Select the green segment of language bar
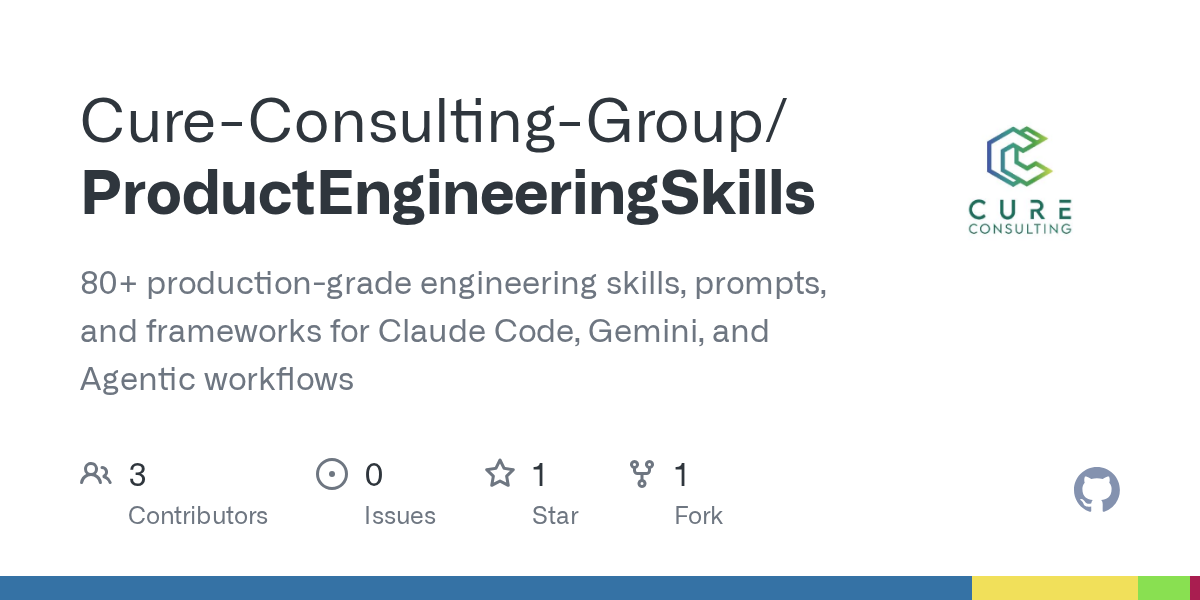 point(1163,588)
